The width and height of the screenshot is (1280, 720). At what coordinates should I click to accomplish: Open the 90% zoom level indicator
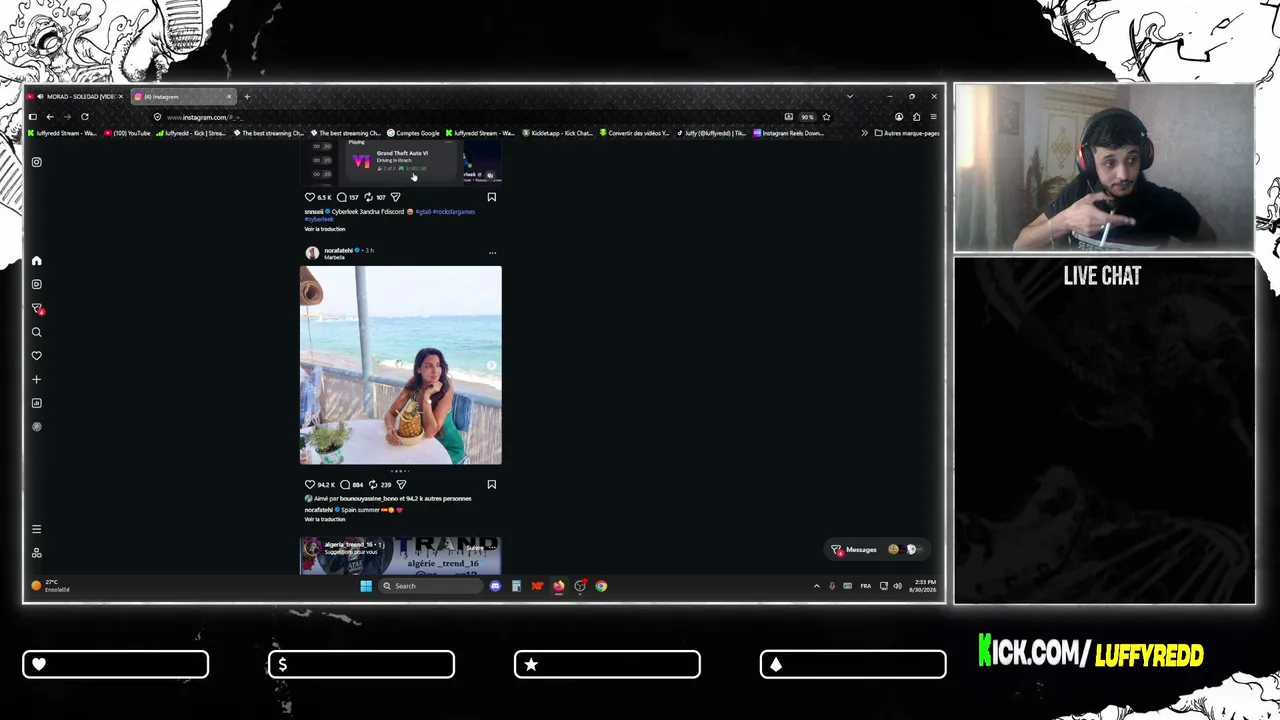807,117
